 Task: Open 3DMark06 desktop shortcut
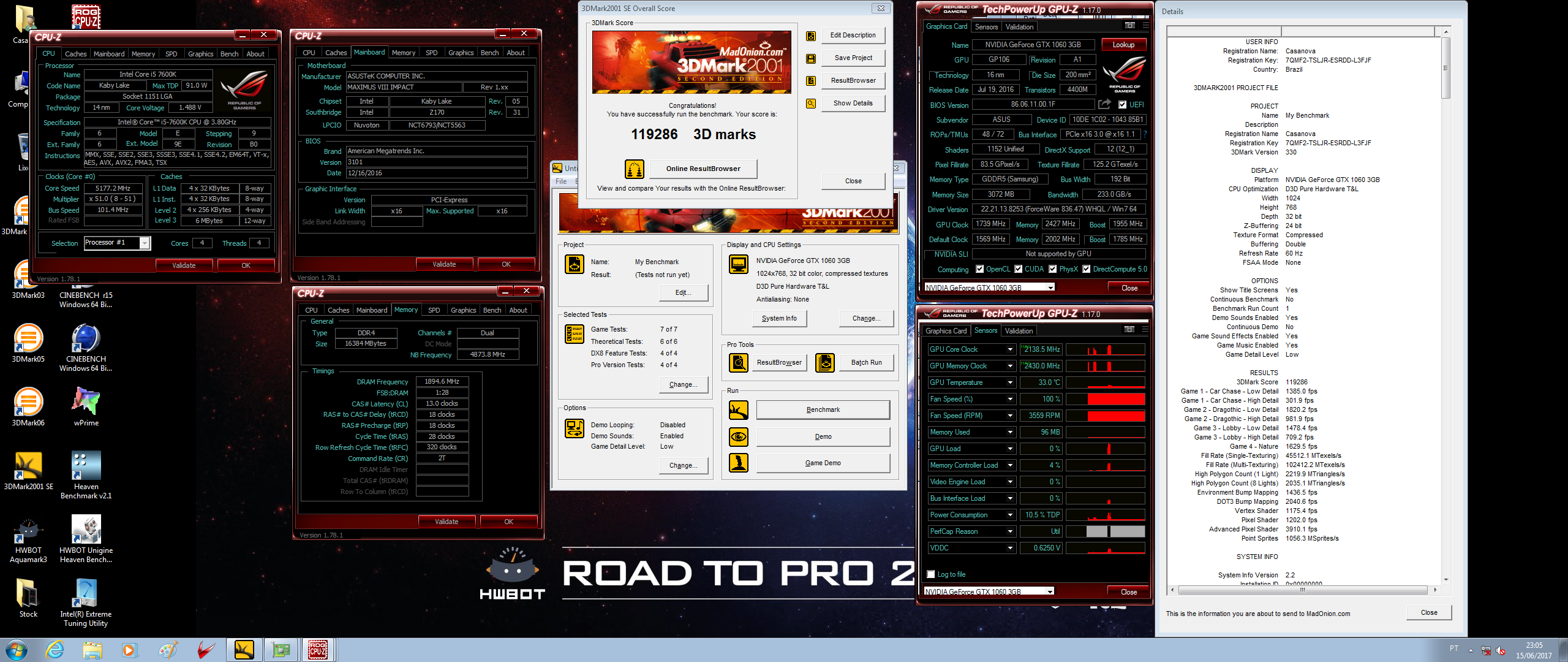tap(28, 406)
